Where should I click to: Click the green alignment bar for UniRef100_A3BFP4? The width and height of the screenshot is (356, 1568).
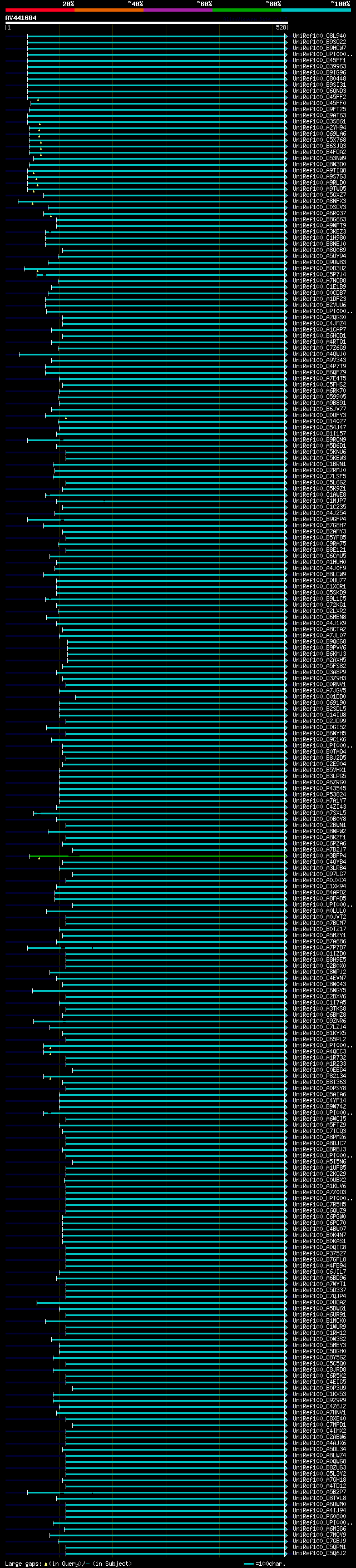coord(157,856)
